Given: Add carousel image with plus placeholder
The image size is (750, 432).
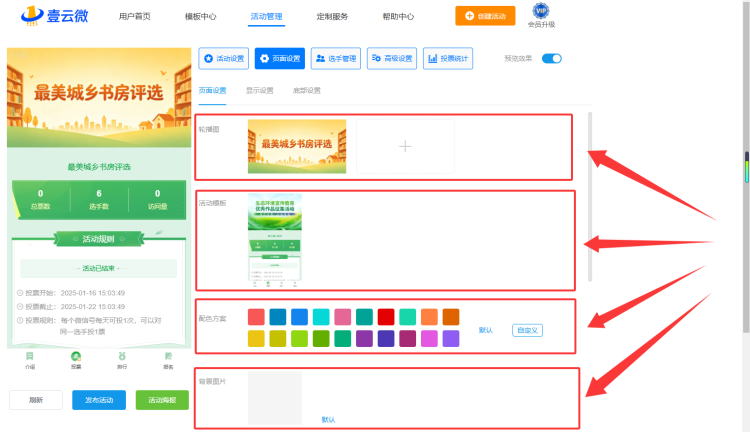Looking at the screenshot, I should pyautogui.click(x=405, y=146).
